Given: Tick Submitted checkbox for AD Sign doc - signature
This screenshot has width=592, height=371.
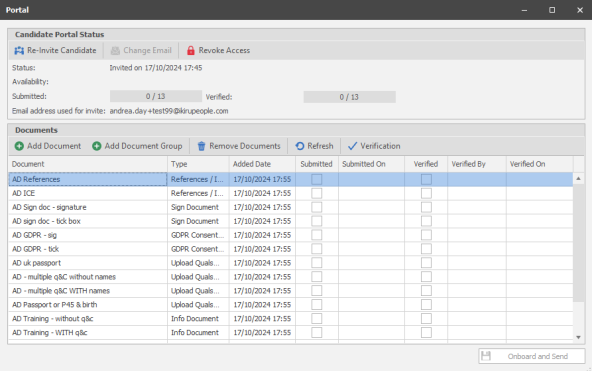Looking at the screenshot, I should tap(317, 207).
